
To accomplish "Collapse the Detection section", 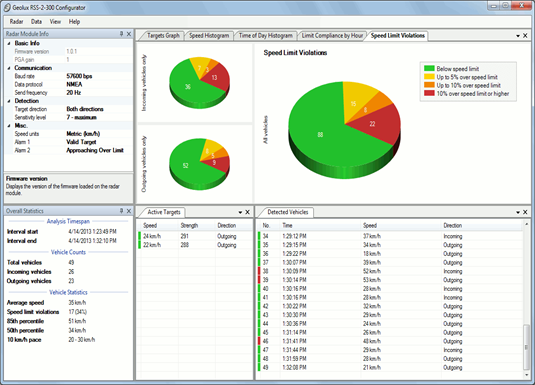I will click(9, 101).
